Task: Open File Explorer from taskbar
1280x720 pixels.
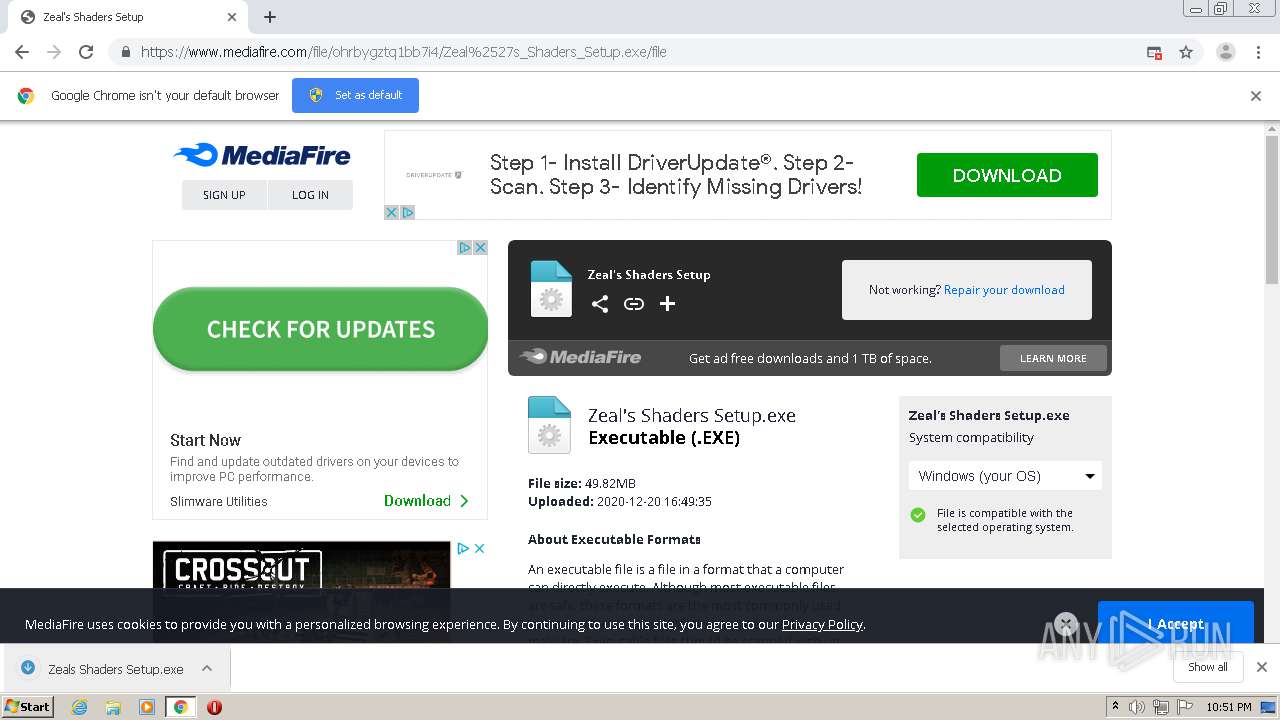Action: click(113, 707)
